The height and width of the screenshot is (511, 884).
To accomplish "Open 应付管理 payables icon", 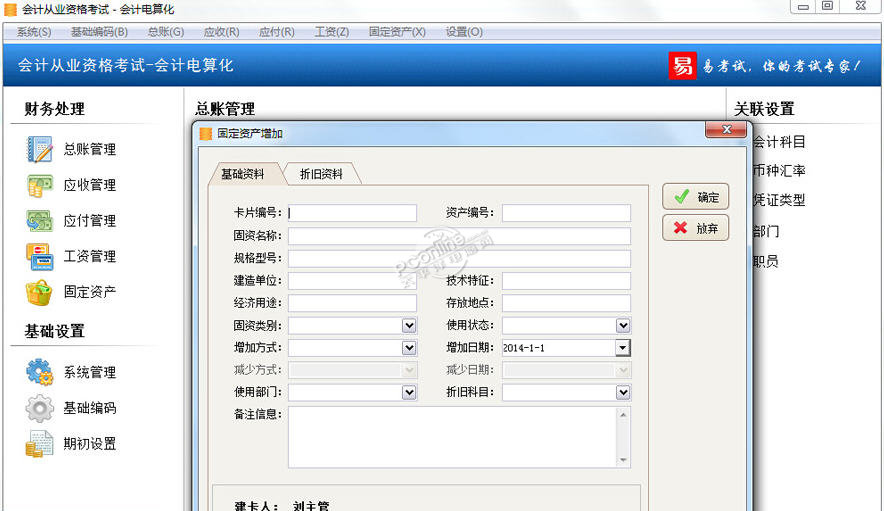I will pos(39,221).
